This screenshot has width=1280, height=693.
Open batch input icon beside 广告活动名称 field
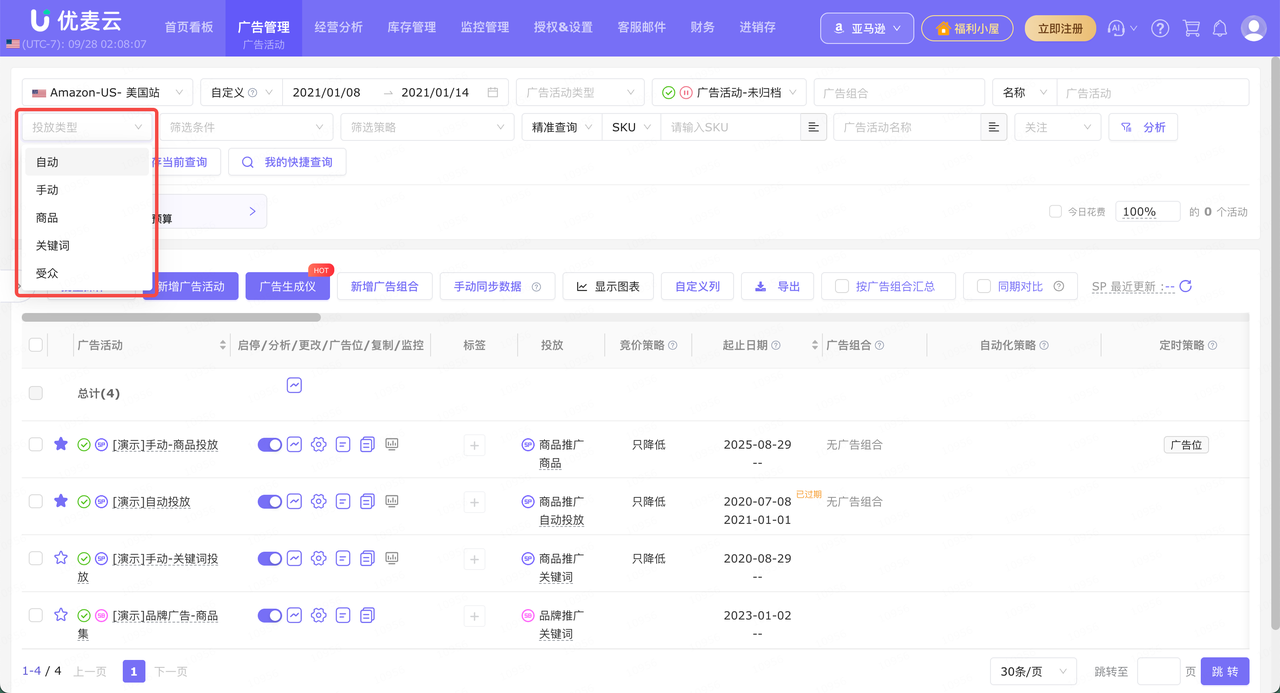[994, 127]
